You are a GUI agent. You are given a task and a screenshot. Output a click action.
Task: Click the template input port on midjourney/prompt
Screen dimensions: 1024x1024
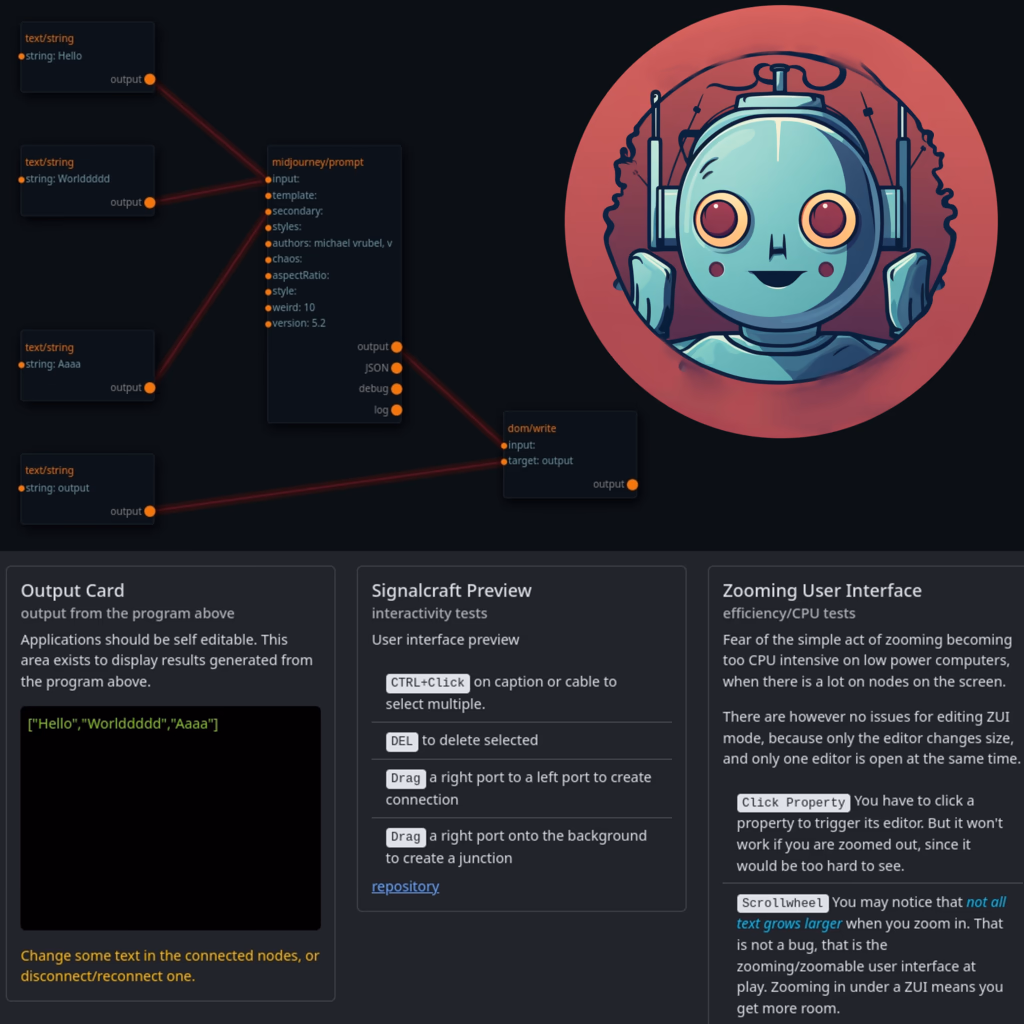[x=268, y=195]
